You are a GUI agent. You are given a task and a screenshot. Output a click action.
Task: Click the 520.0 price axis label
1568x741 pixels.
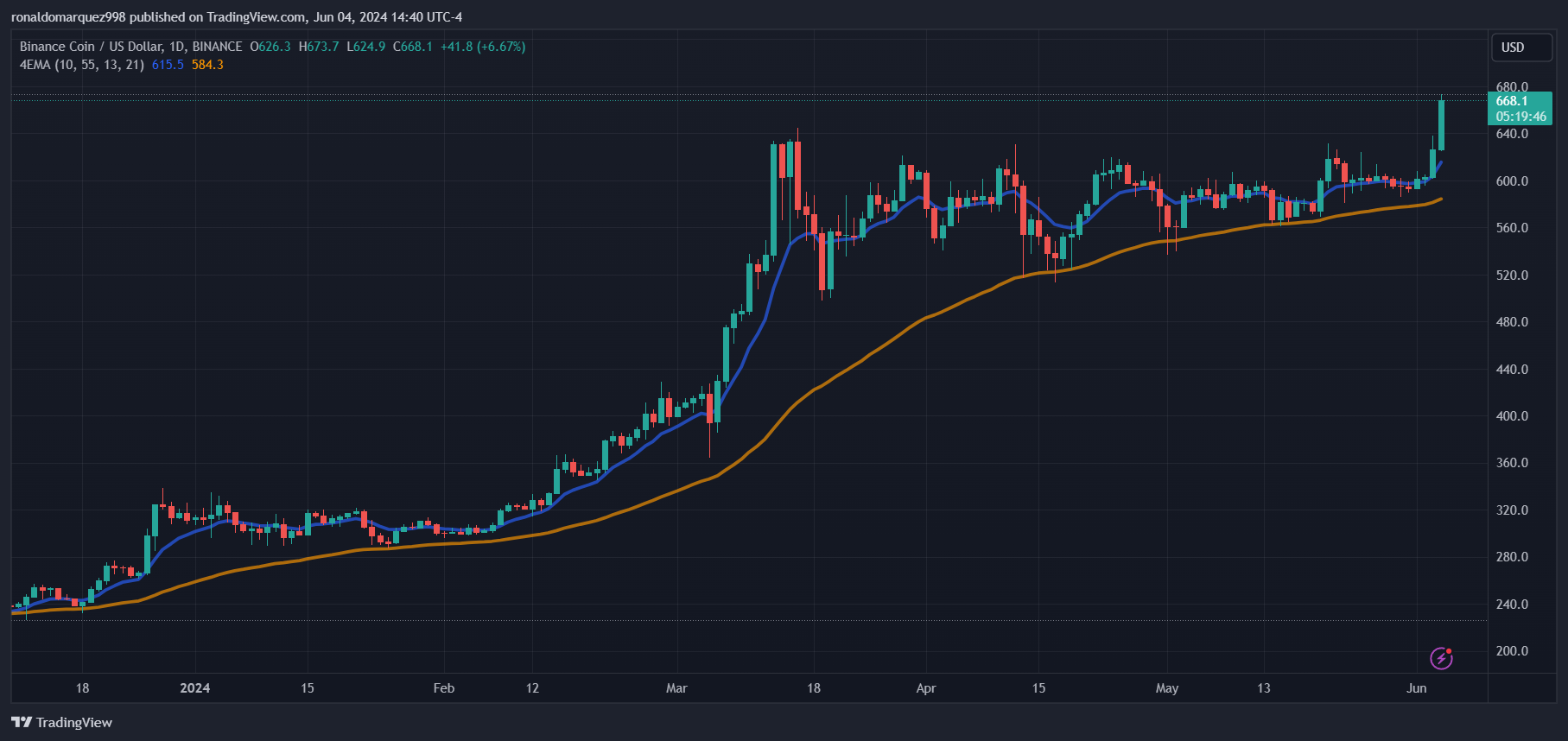click(1512, 275)
